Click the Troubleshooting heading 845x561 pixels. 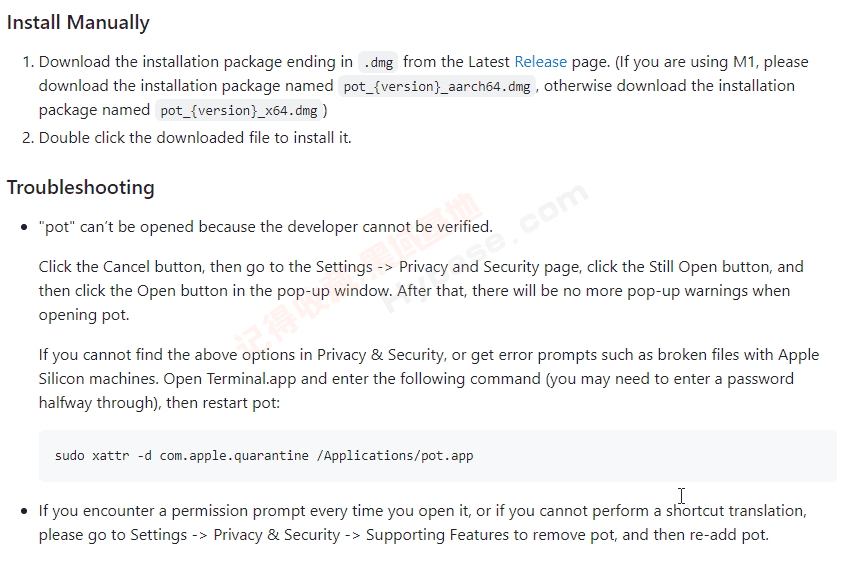click(x=81, y=188)
